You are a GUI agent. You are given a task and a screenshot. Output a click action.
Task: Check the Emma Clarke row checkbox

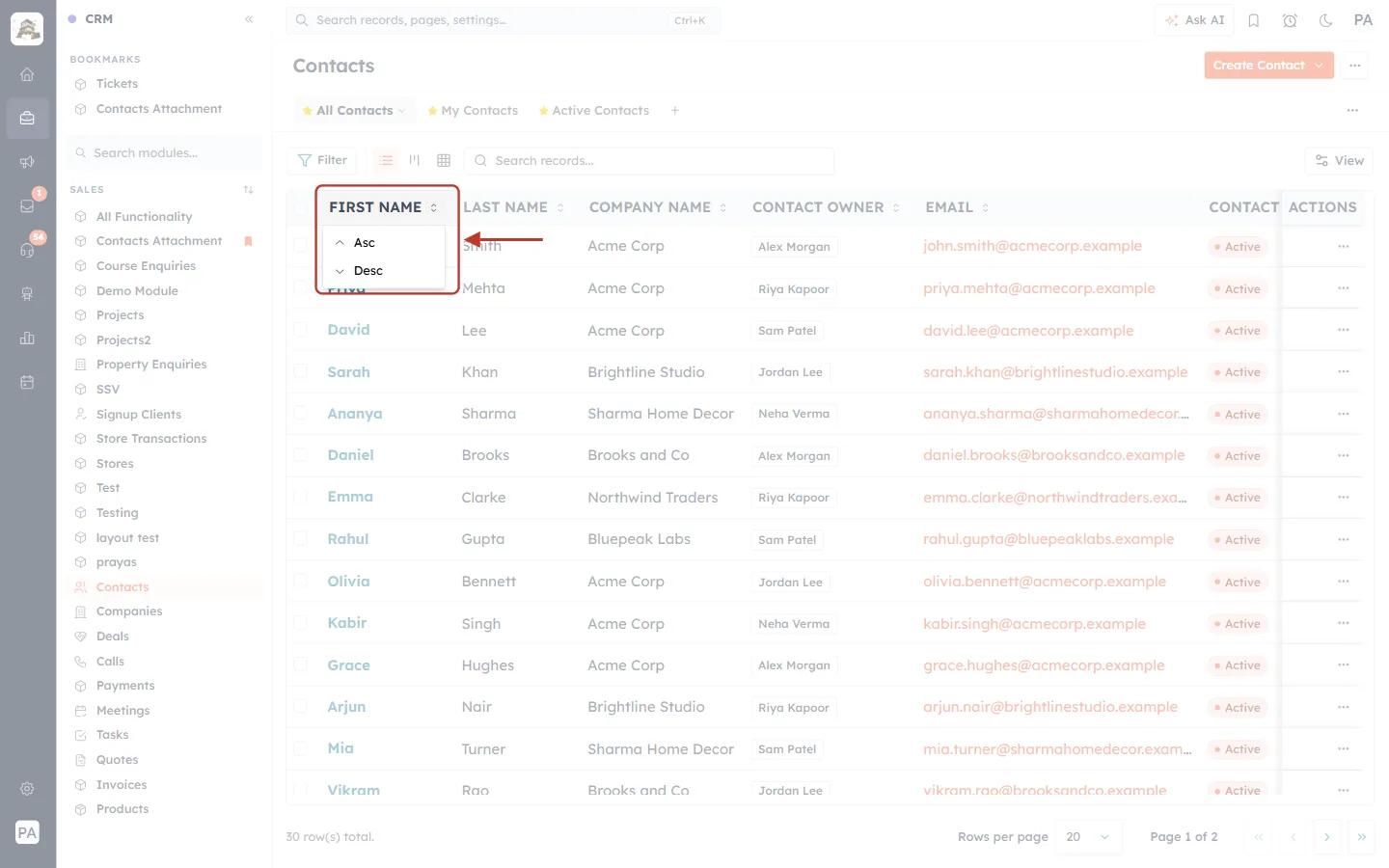click(300, 498)
